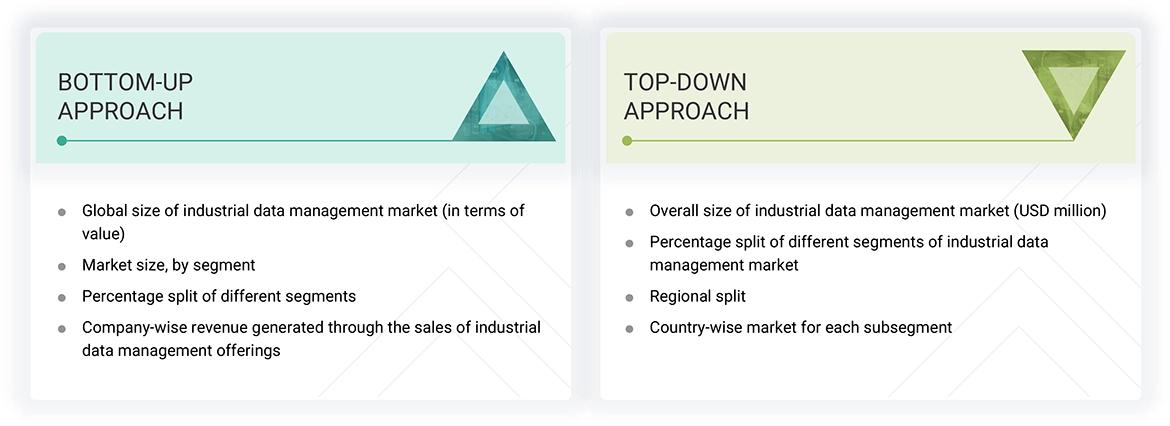Select the company-wise revenue bullet text

coord(311,337)
